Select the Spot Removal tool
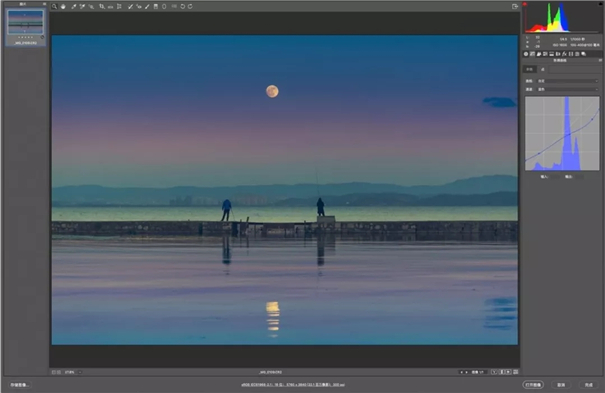 coord(130,7)
